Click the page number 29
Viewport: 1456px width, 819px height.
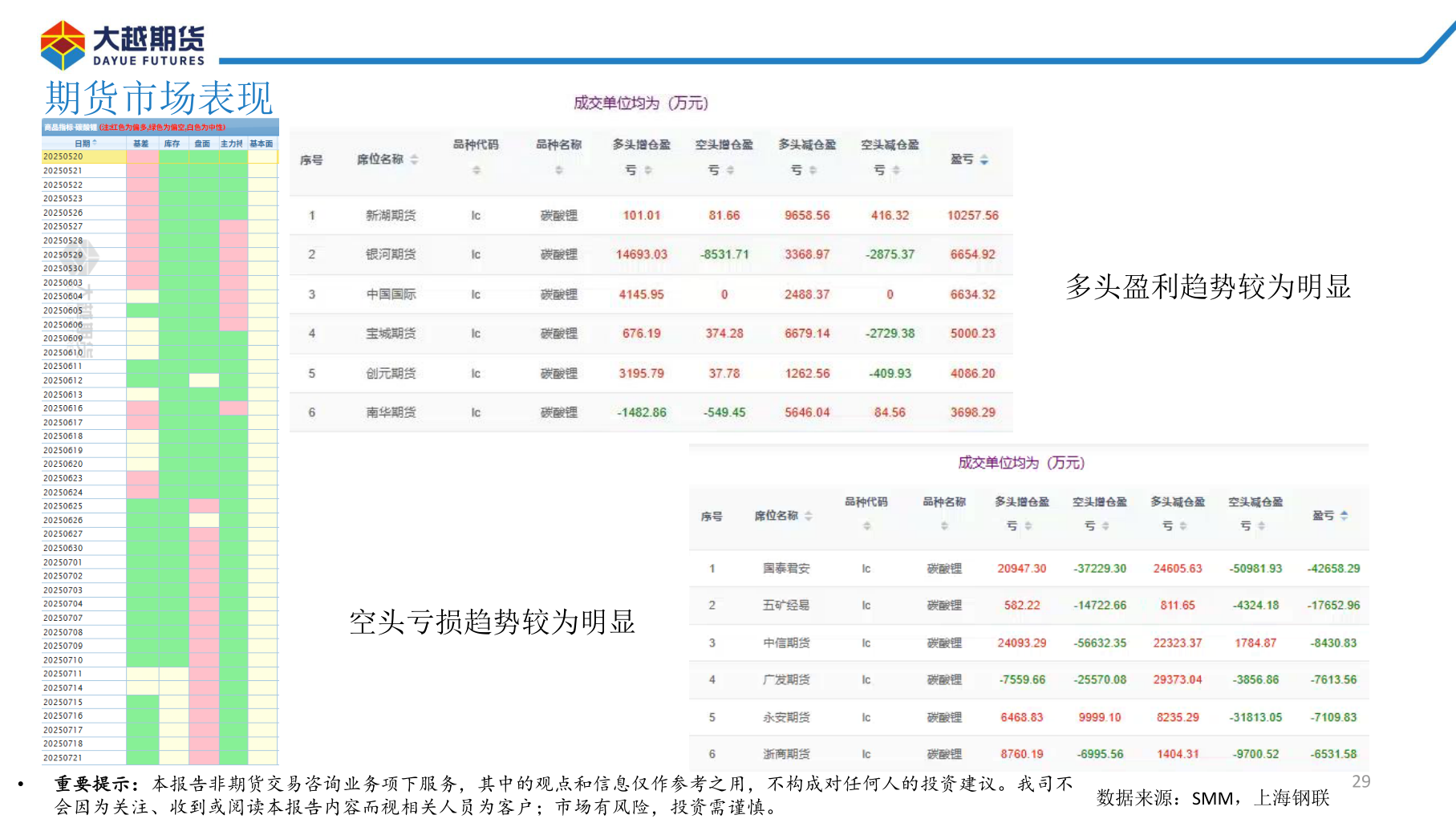[x=1362, y=780]
